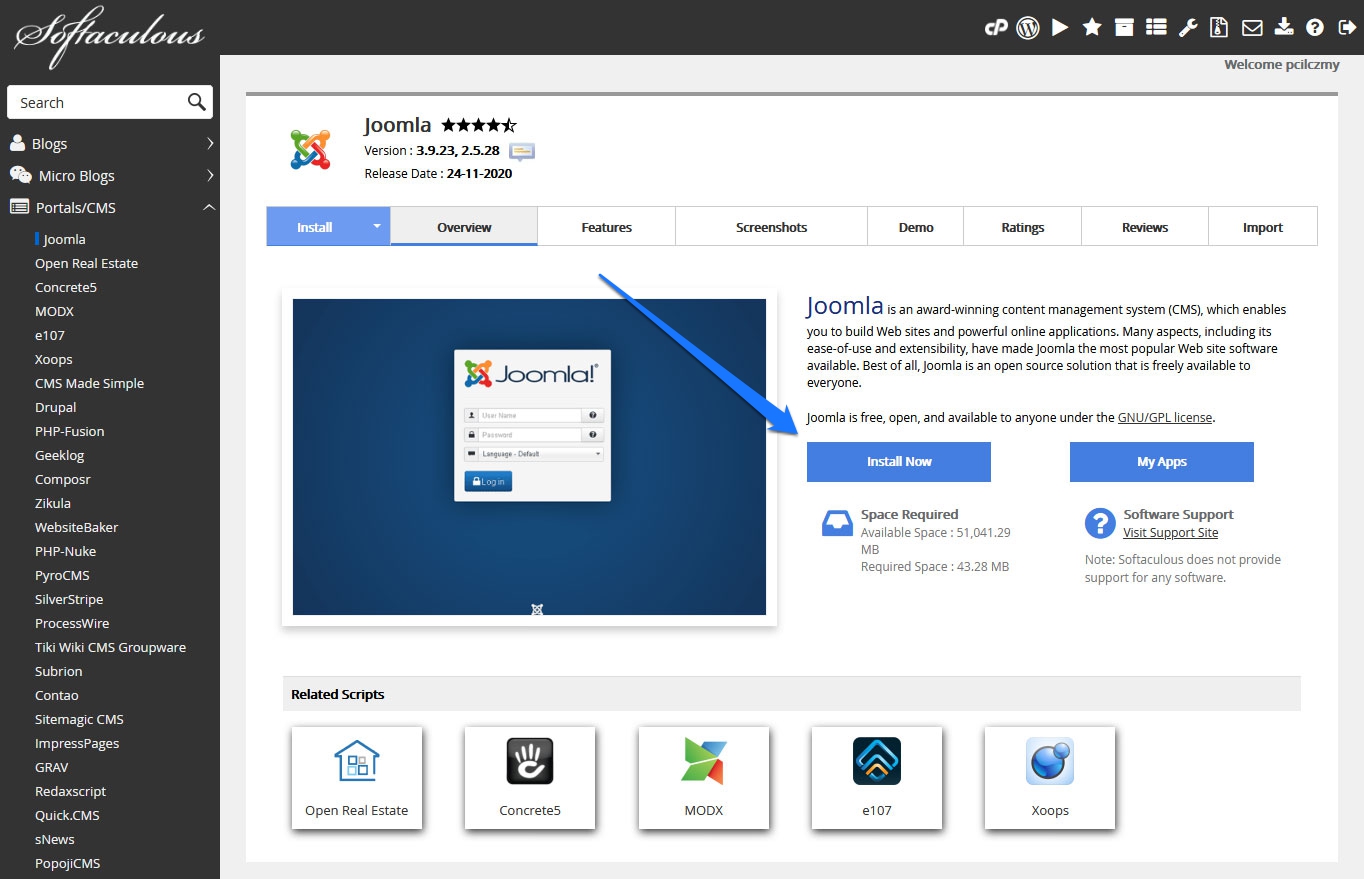The height and width of the screenshot is (879, 1364).
Task: Click the task list icon
Action: pyautogui.click(x=1156, y=28)
